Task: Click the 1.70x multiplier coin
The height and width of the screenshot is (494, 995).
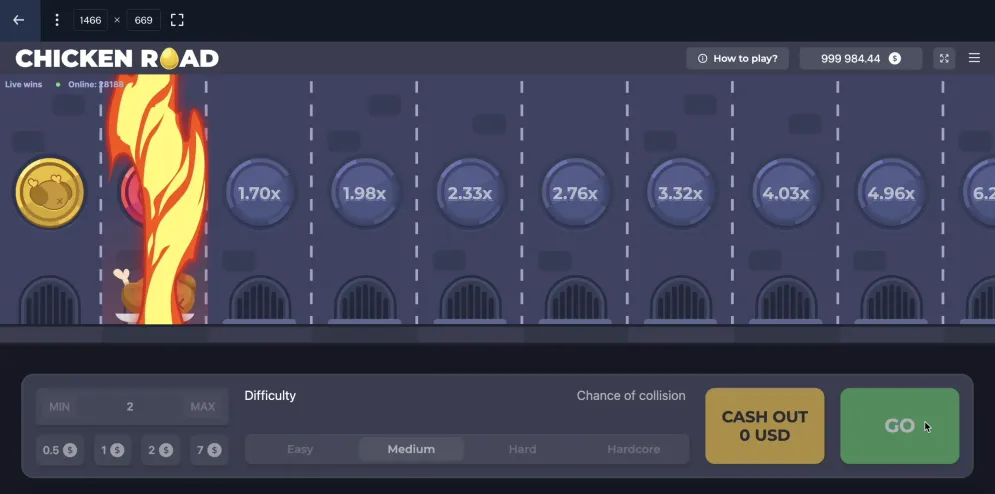Action: point(259,193)
